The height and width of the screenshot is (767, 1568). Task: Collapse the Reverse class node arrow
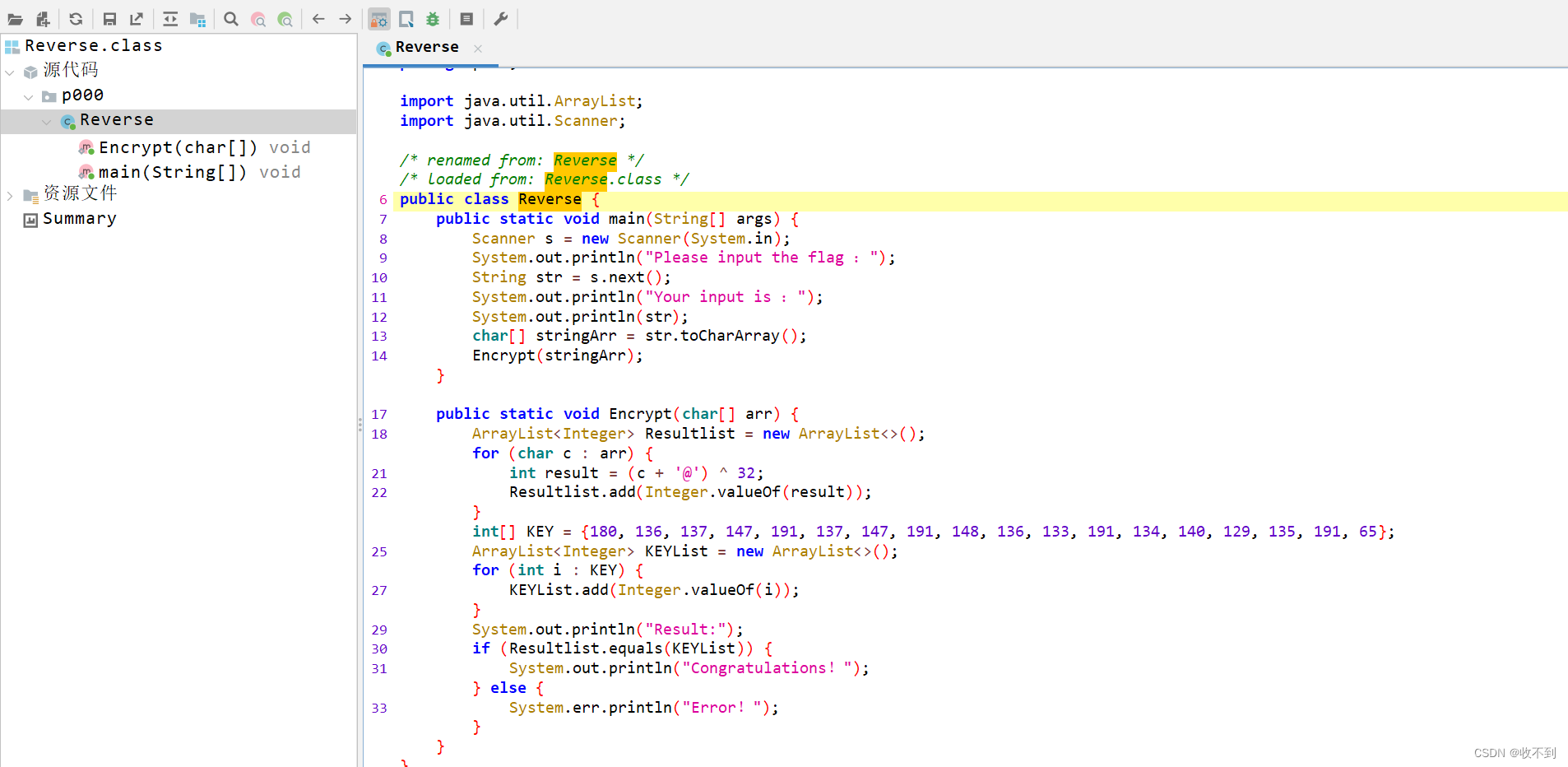click(47, 122)
